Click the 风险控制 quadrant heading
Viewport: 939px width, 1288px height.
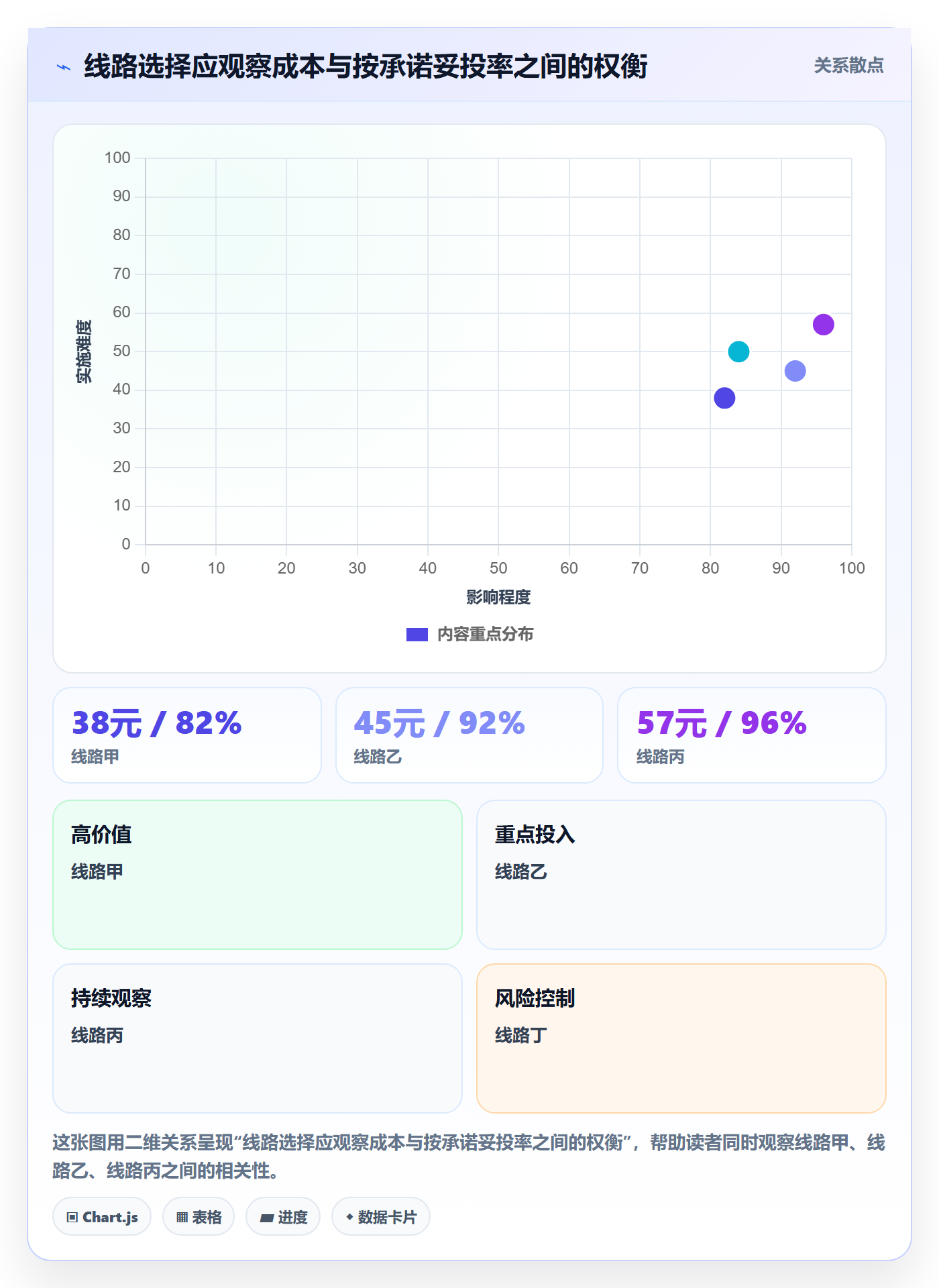(x=535, y=998)
